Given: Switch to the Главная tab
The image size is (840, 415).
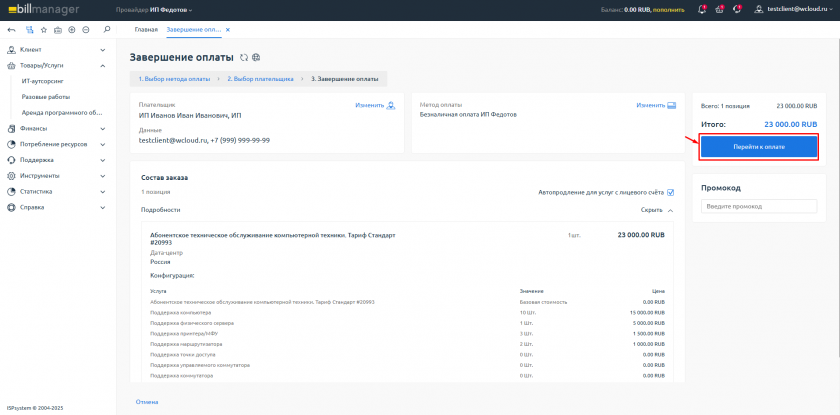Looking at the screenshot, I should click(x=146, y=29).
